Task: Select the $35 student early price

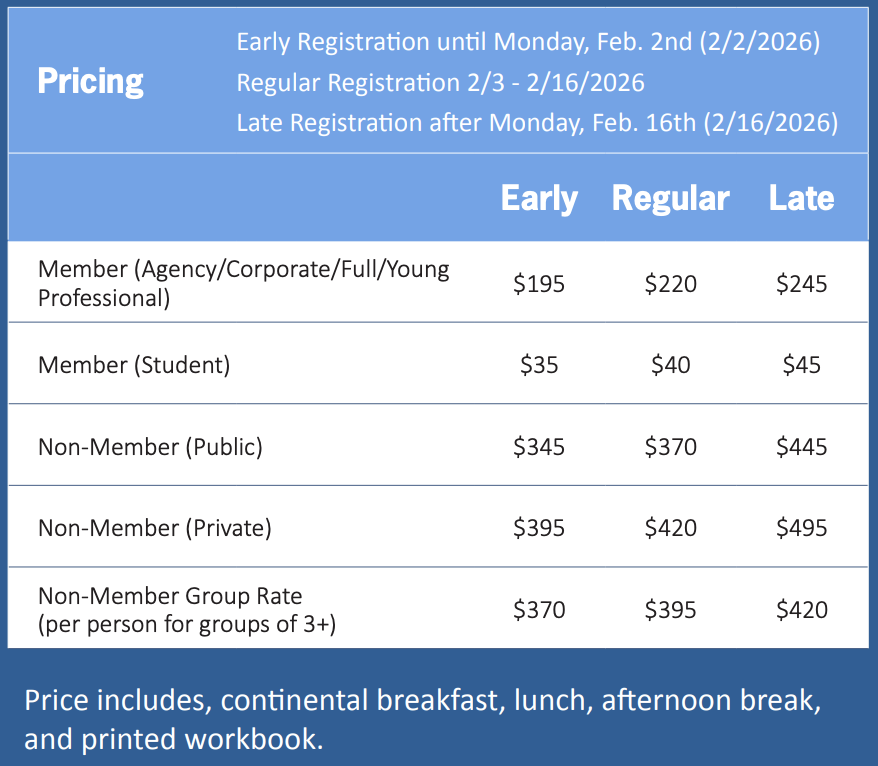Action: click(x=539, y=365)
